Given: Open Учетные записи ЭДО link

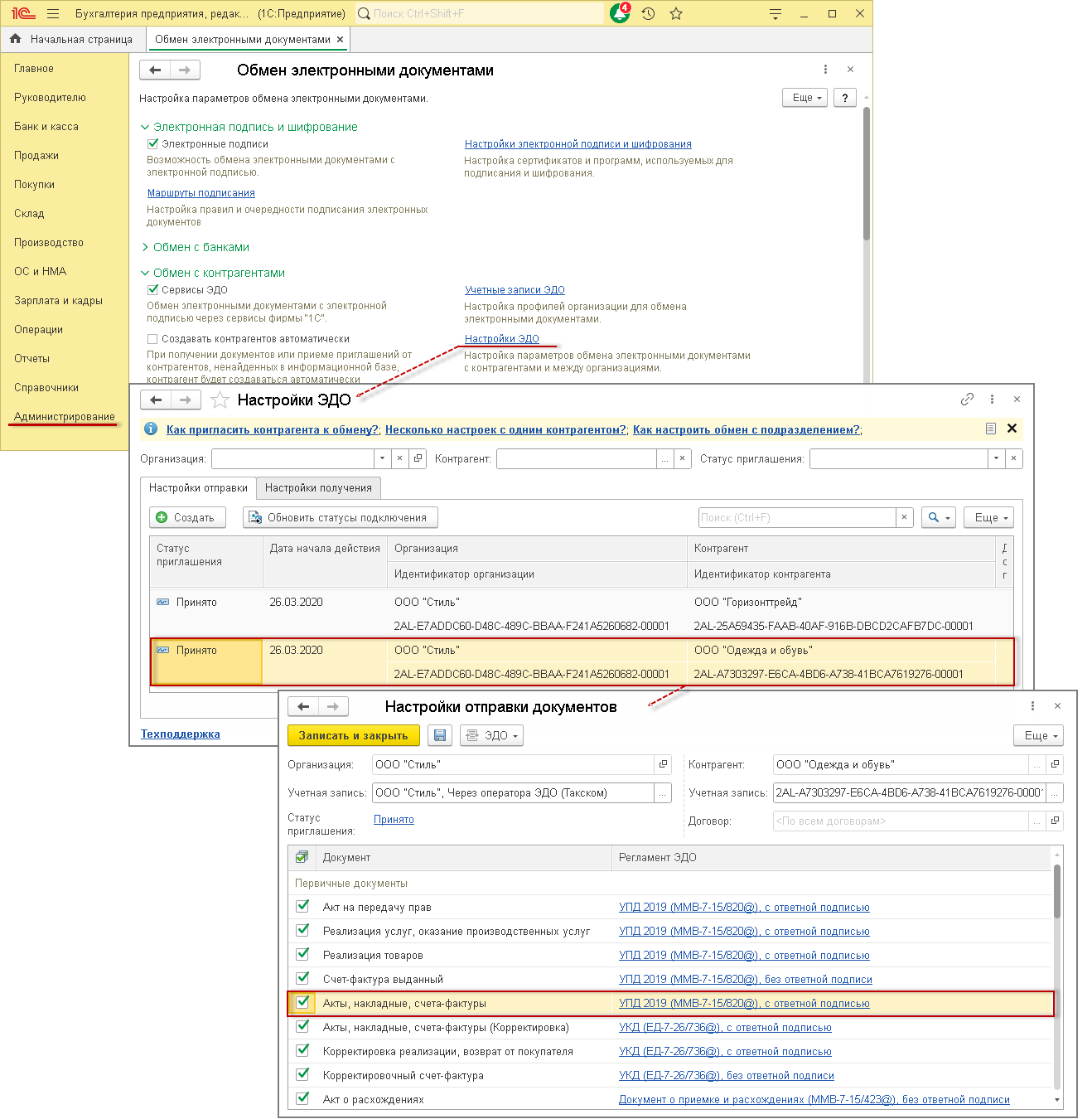Looking at the screenshot, I should (515, 289).
